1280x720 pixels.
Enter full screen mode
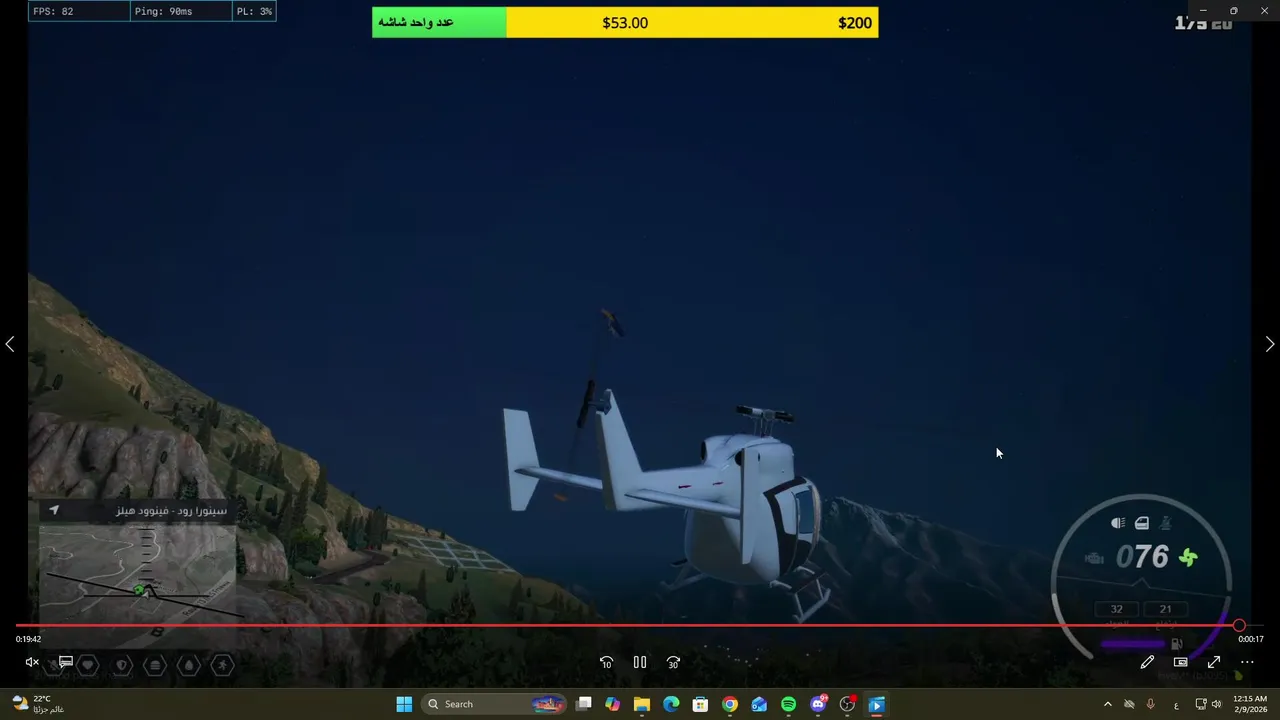click(x=1214, y=662)
